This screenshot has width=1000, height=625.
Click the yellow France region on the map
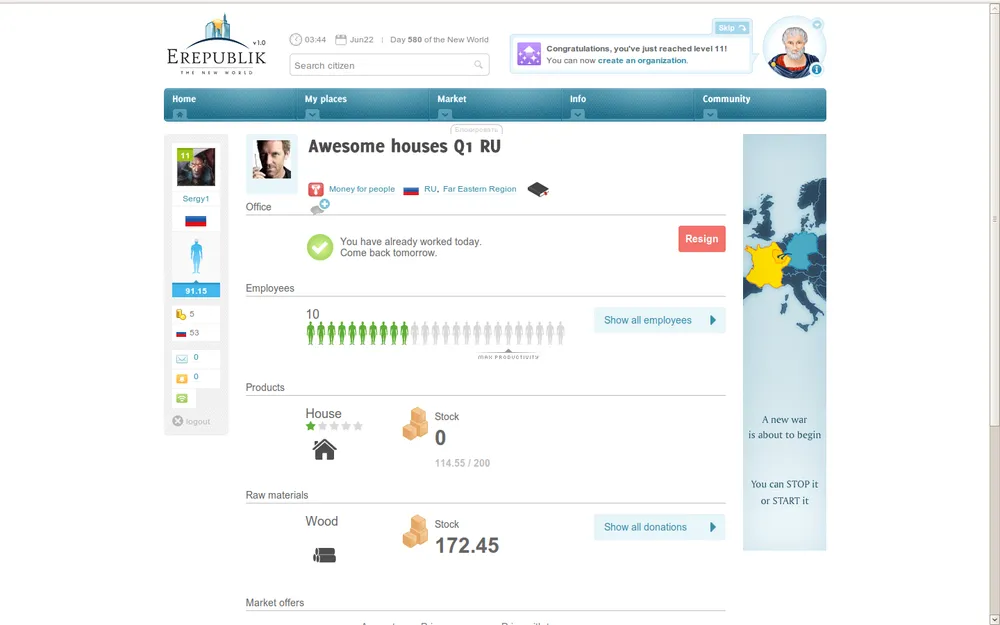pos(767,265)
